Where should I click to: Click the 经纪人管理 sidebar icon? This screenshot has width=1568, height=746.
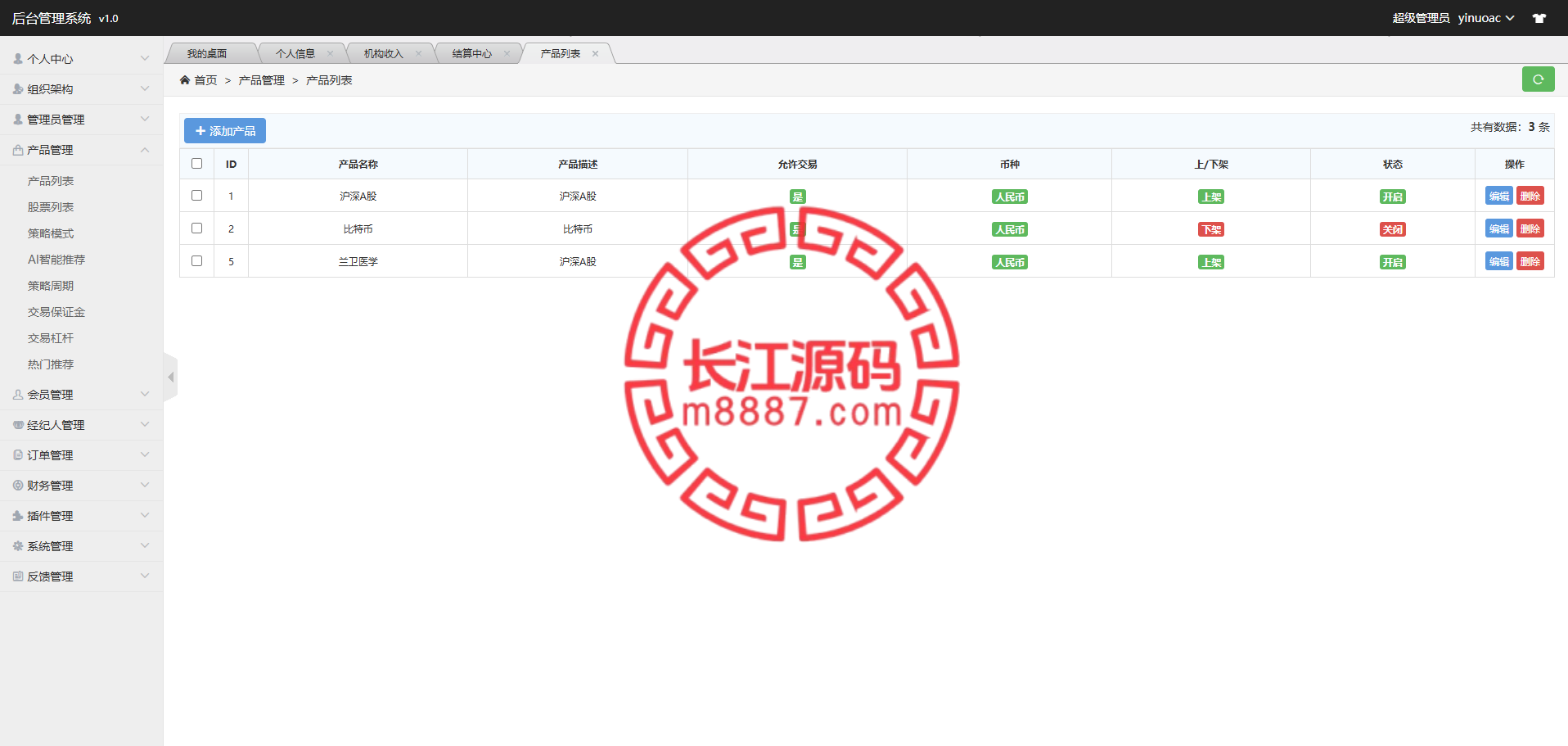pos(18,425)
